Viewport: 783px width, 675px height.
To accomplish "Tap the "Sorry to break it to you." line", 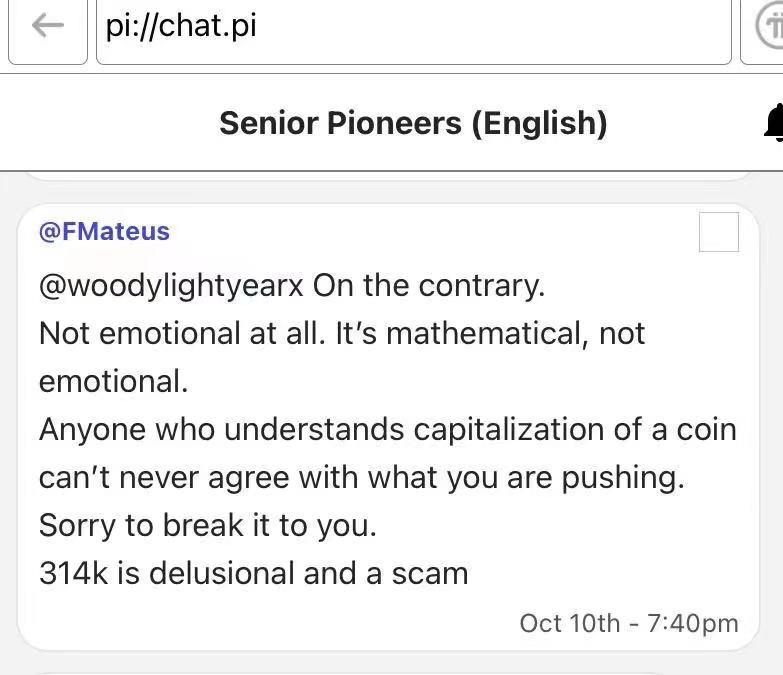I will click(207, 525).
